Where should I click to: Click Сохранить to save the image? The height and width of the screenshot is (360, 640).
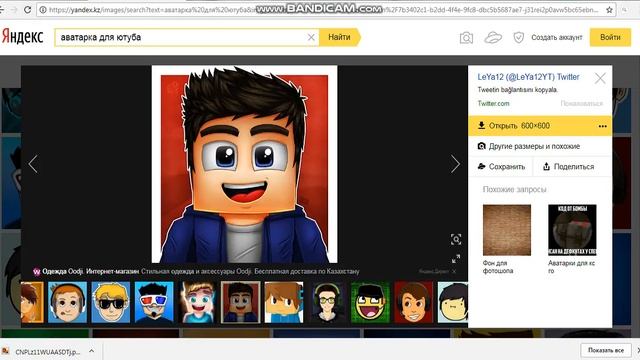click(501, 167)
